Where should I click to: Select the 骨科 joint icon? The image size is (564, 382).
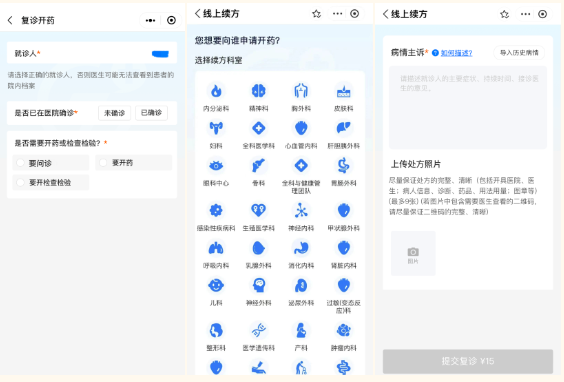pyautogui.click(x=258, y=166)
